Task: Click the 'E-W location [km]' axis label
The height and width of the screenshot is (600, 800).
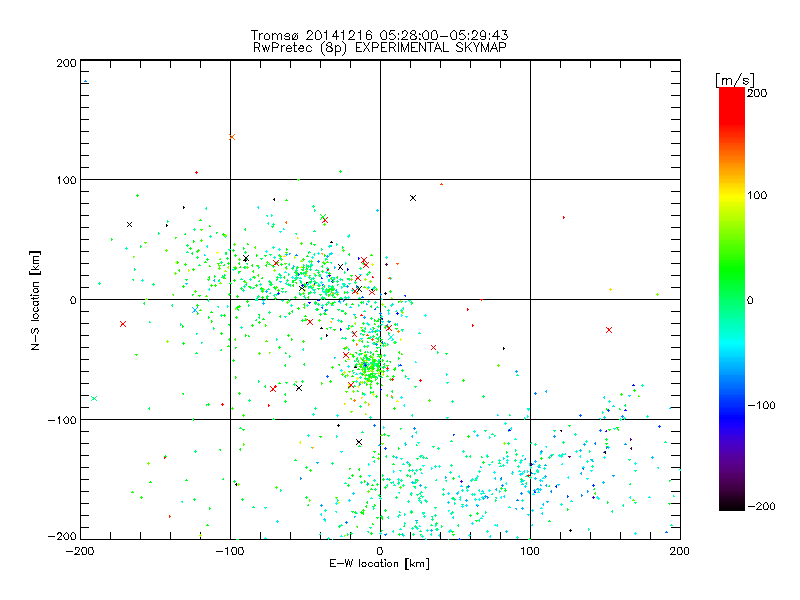Action: (x=380, y=564)
